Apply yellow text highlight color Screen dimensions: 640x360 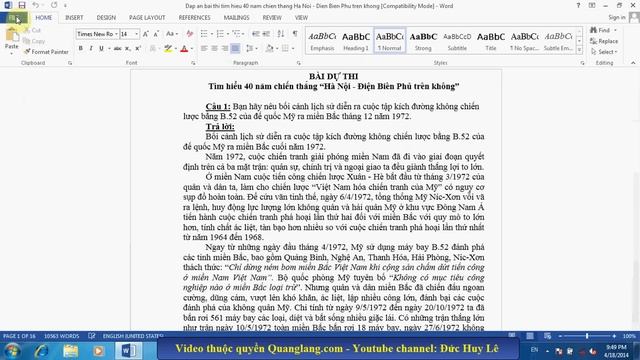point(168,49)
